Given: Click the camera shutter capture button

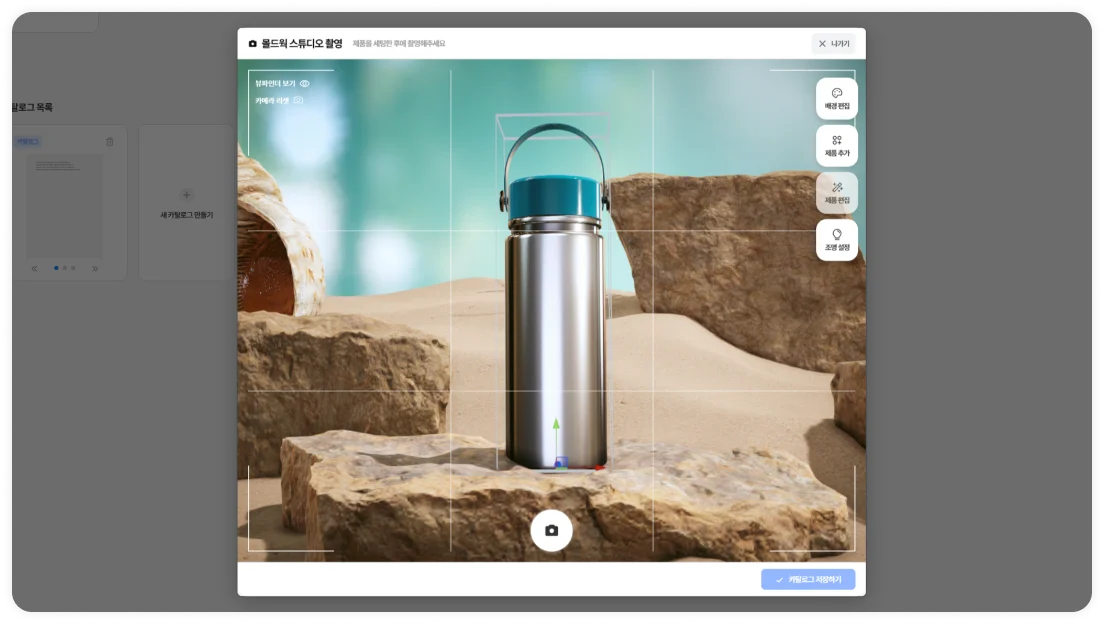Looking at the screenshot, I should [x=551, y=530].
